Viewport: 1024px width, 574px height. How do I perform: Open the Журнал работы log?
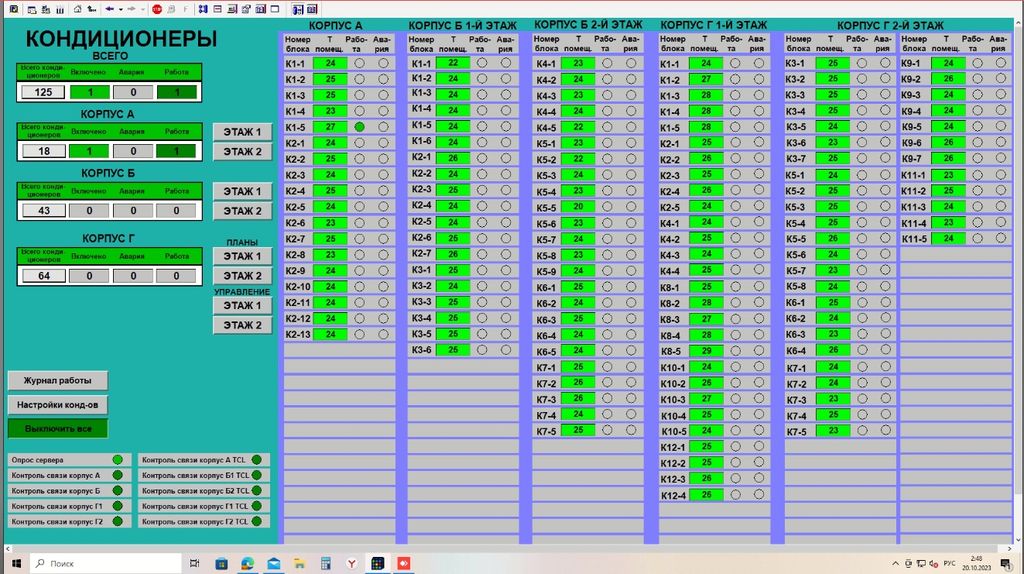57,380
